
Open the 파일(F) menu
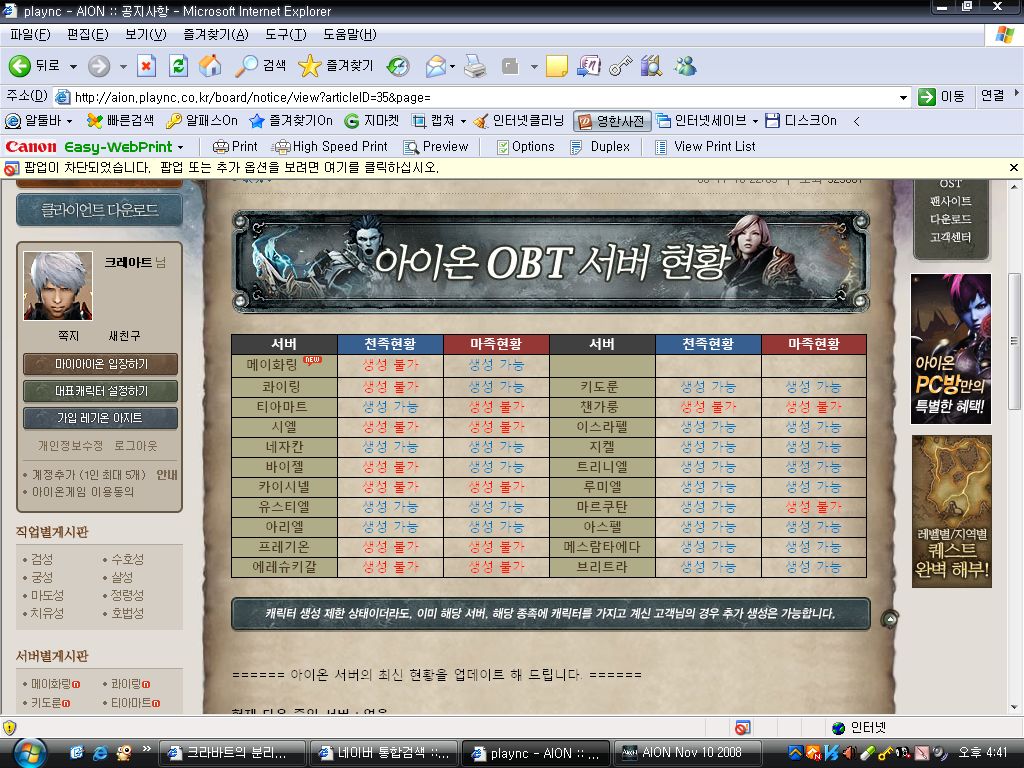[x=30, y=35]
